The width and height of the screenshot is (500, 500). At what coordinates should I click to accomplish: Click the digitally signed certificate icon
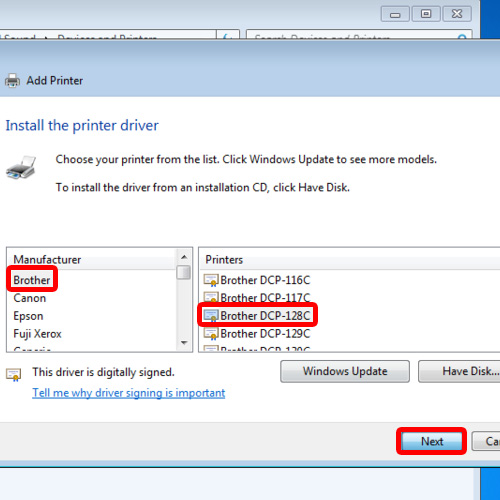pyautogui.click(x=13, y=375)
